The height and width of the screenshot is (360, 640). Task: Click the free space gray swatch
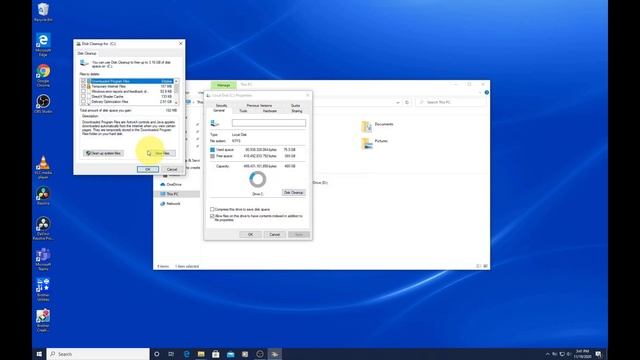212,156
